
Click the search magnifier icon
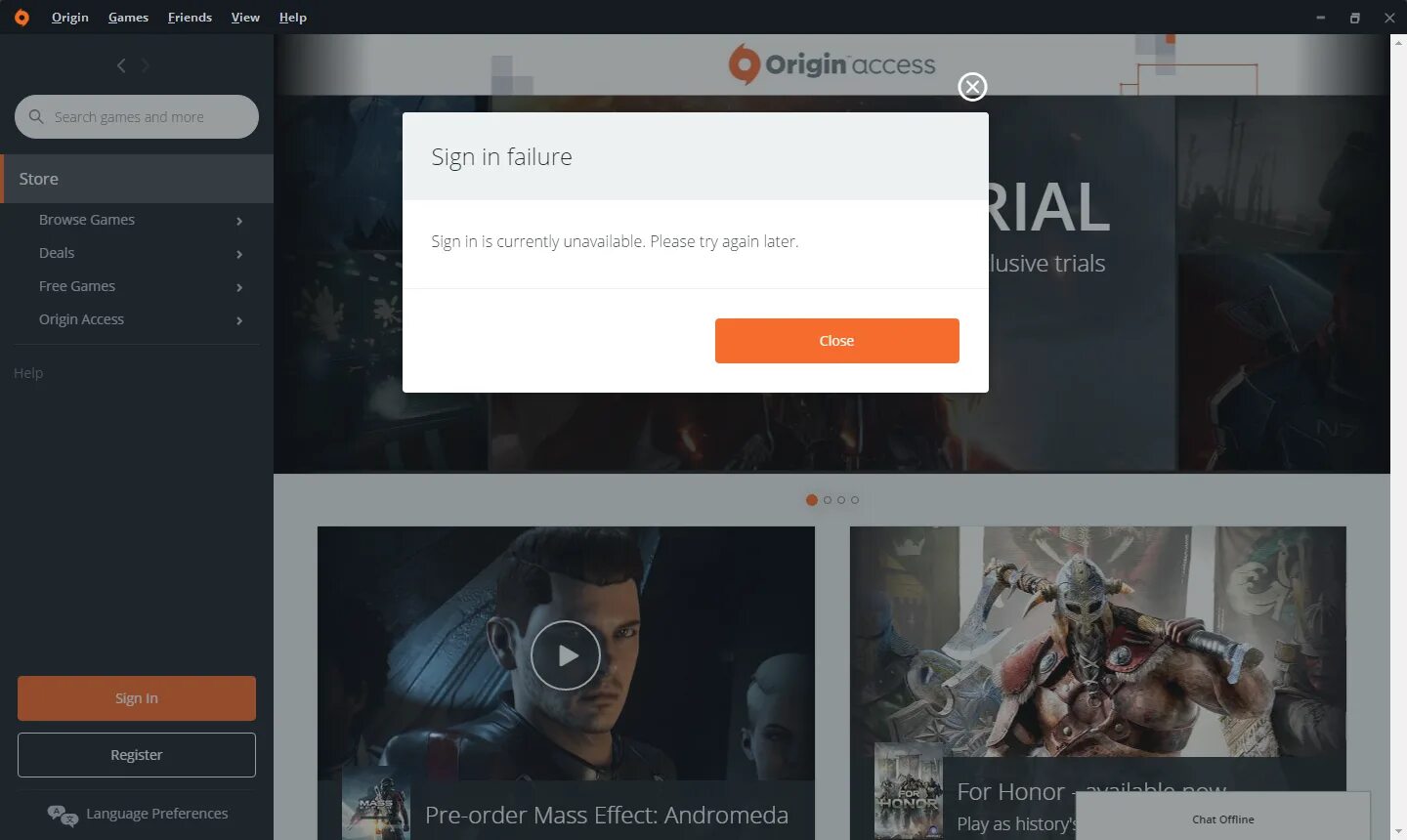(x=36, y=116)
